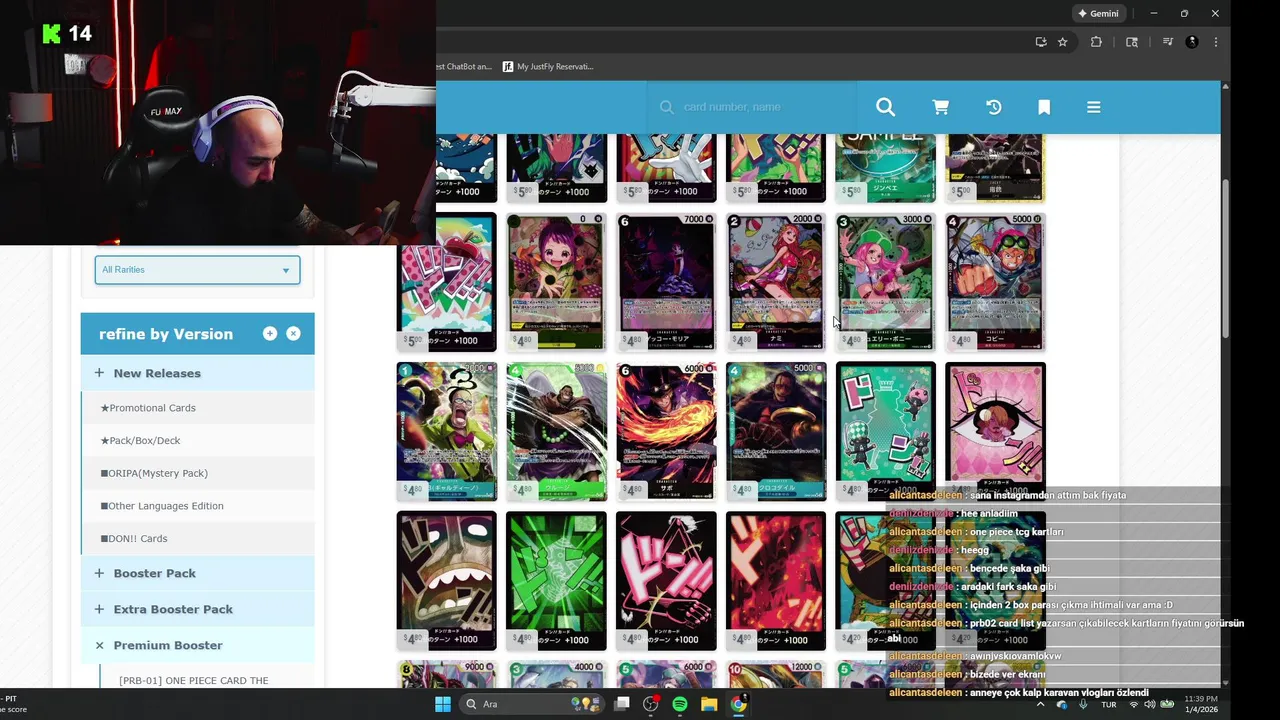
Task: Click the TUR keyboard language indicator
Action: pos(1108,704)
